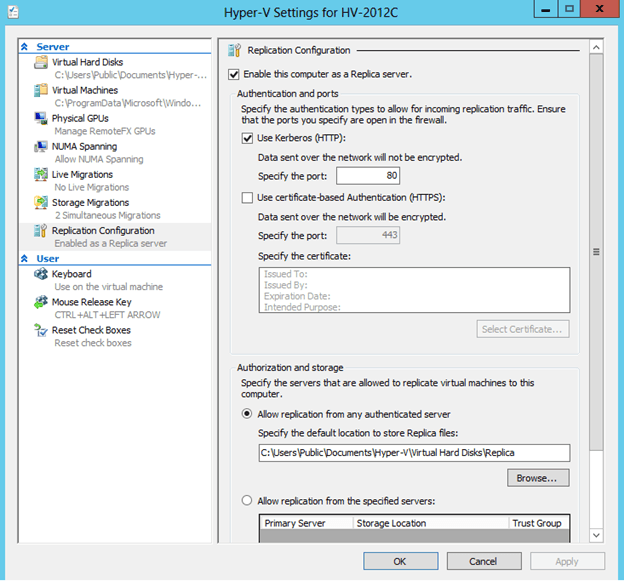Click the Mouse Release Key icon
The image size is (625, 581).
coord(41,302)
